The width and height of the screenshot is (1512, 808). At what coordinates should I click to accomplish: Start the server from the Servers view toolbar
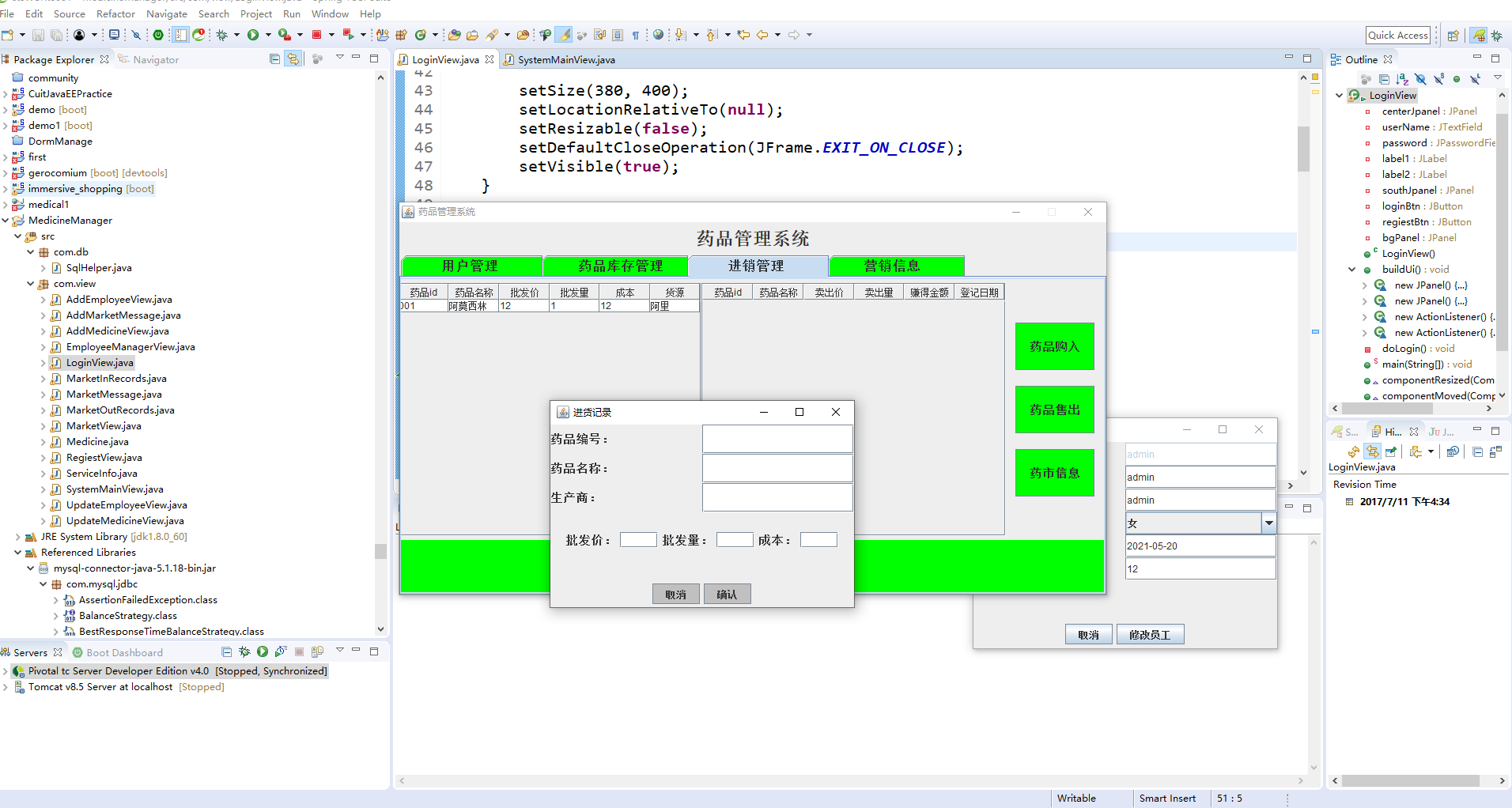pos(262,651)
